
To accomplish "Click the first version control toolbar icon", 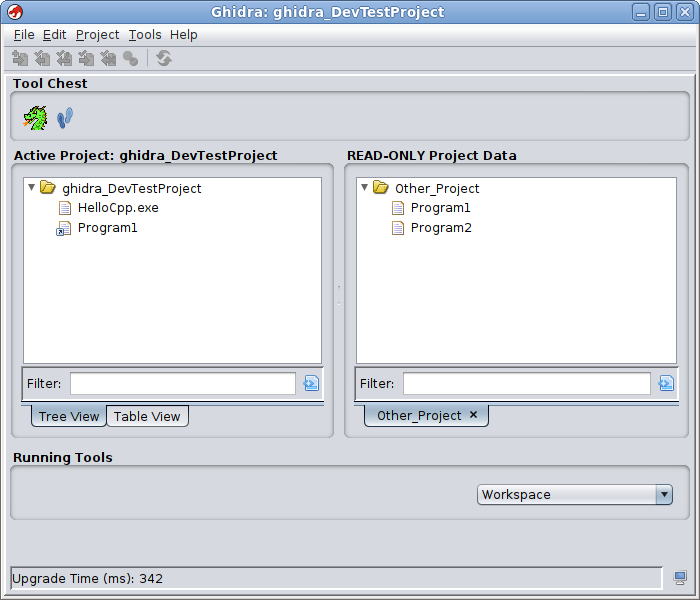I will (x=20, y=59).
